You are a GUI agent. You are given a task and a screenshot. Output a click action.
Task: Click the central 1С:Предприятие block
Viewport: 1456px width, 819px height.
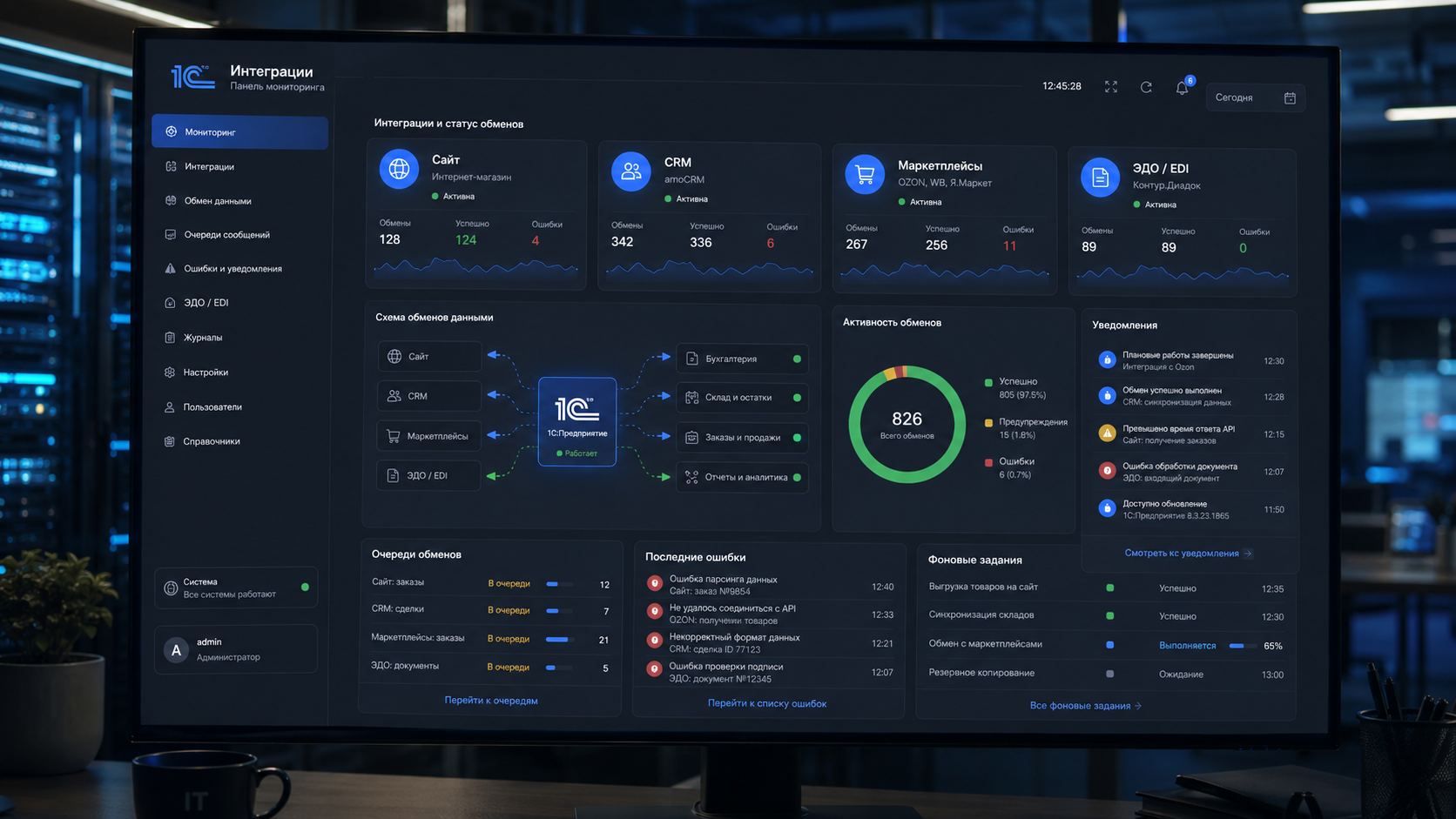tap(577, 422)
